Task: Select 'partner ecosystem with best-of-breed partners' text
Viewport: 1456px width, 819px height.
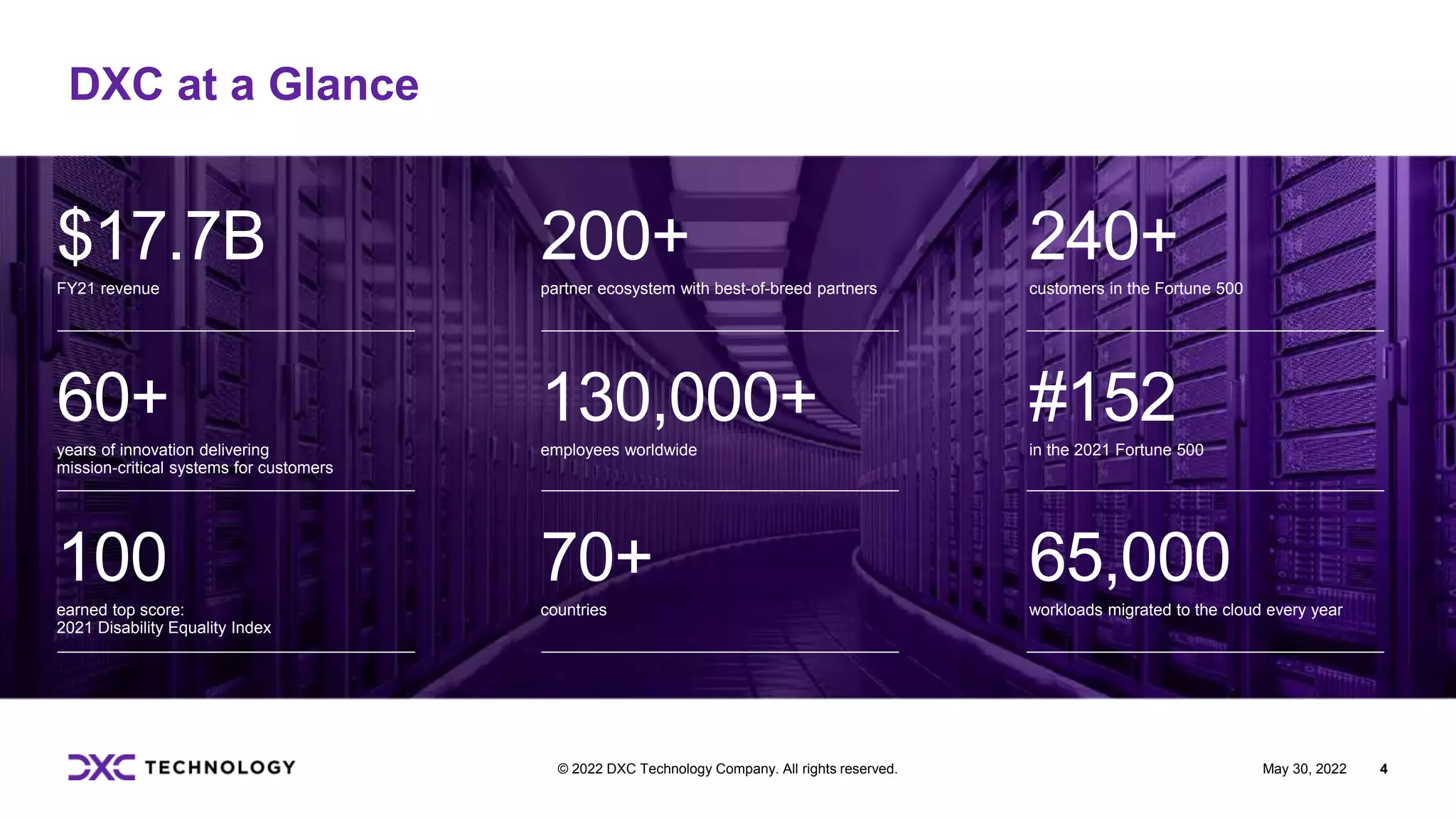Action: pyautogui.click(x=708, y=289)
